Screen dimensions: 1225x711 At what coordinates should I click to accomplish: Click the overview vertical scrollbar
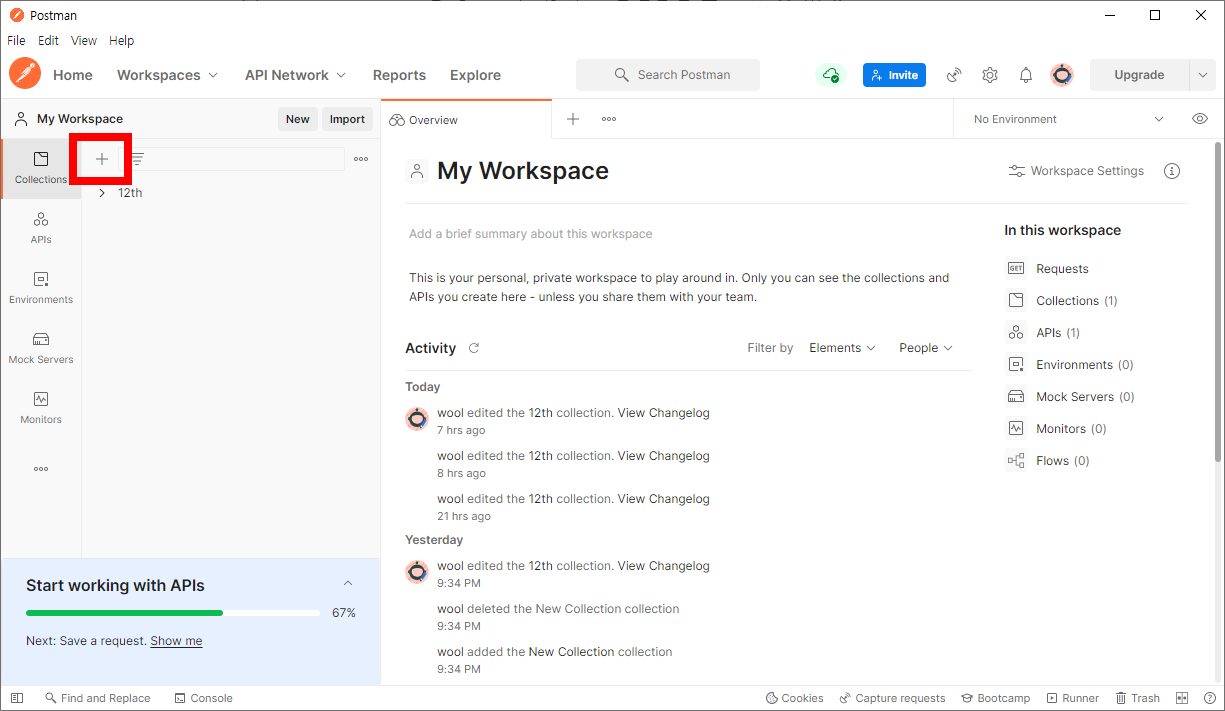1218,300
